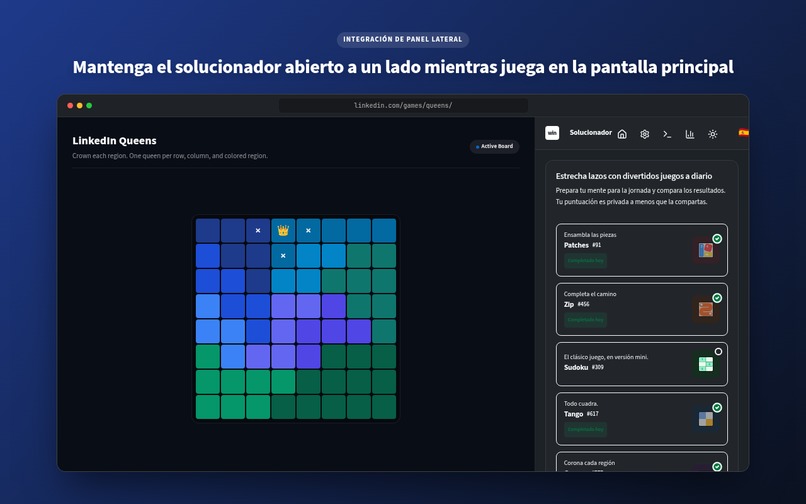Click the empty status circle on Sudoku
The image size is (806, 504).
tap(718, 352)
